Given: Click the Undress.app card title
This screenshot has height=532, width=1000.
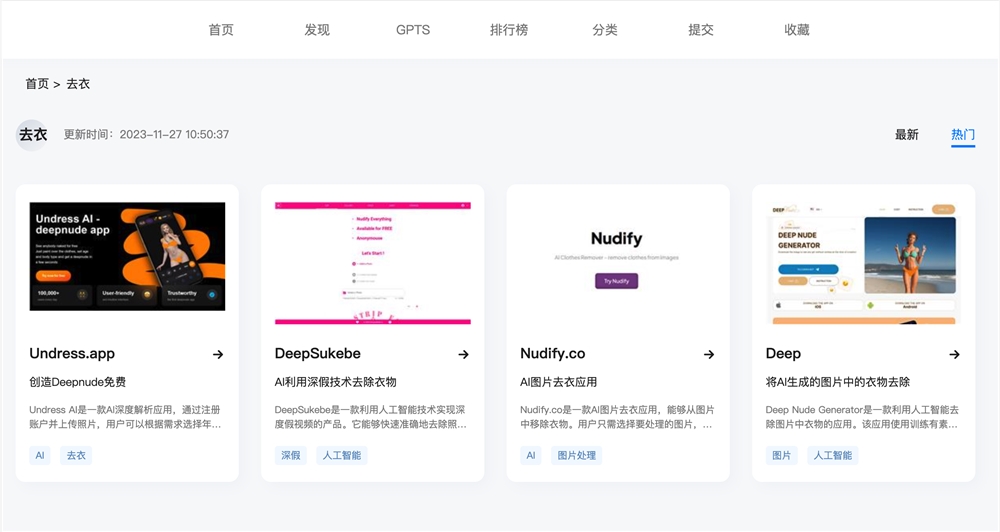Looking at the screenshot, I should pyautogui.click(x=72, y=353).
